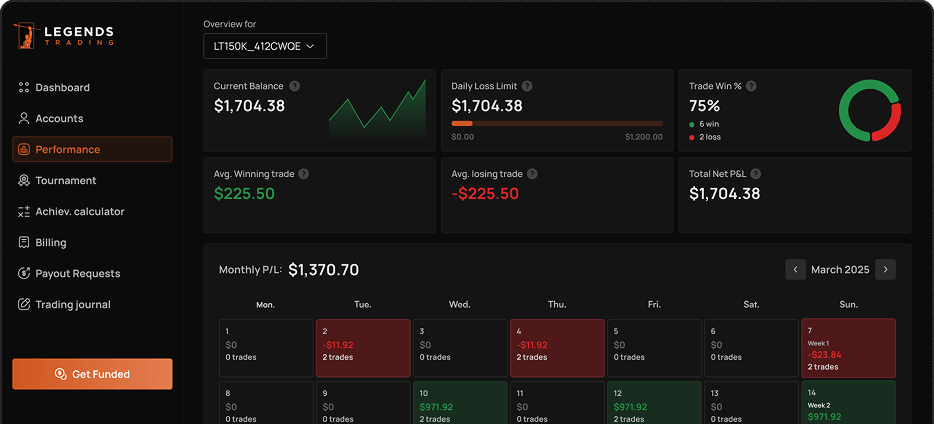This screenshot has width=934, height=424.
Task: Select calendar day 2 with -$11.92
Action: (x=363, y=348)
